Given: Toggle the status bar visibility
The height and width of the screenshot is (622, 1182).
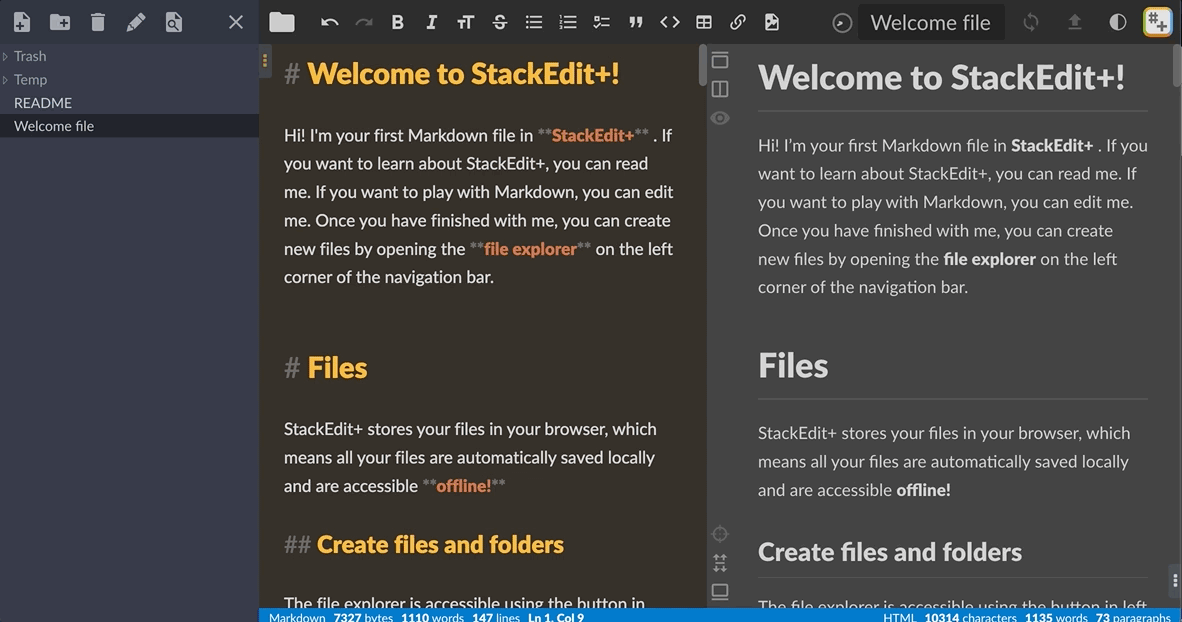Looking at the screenshot, I should click(720, 592).
